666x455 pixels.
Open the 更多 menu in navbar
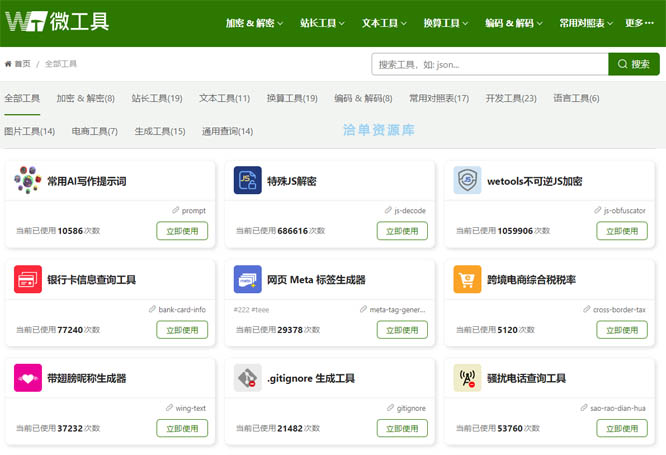coord(639,23)
